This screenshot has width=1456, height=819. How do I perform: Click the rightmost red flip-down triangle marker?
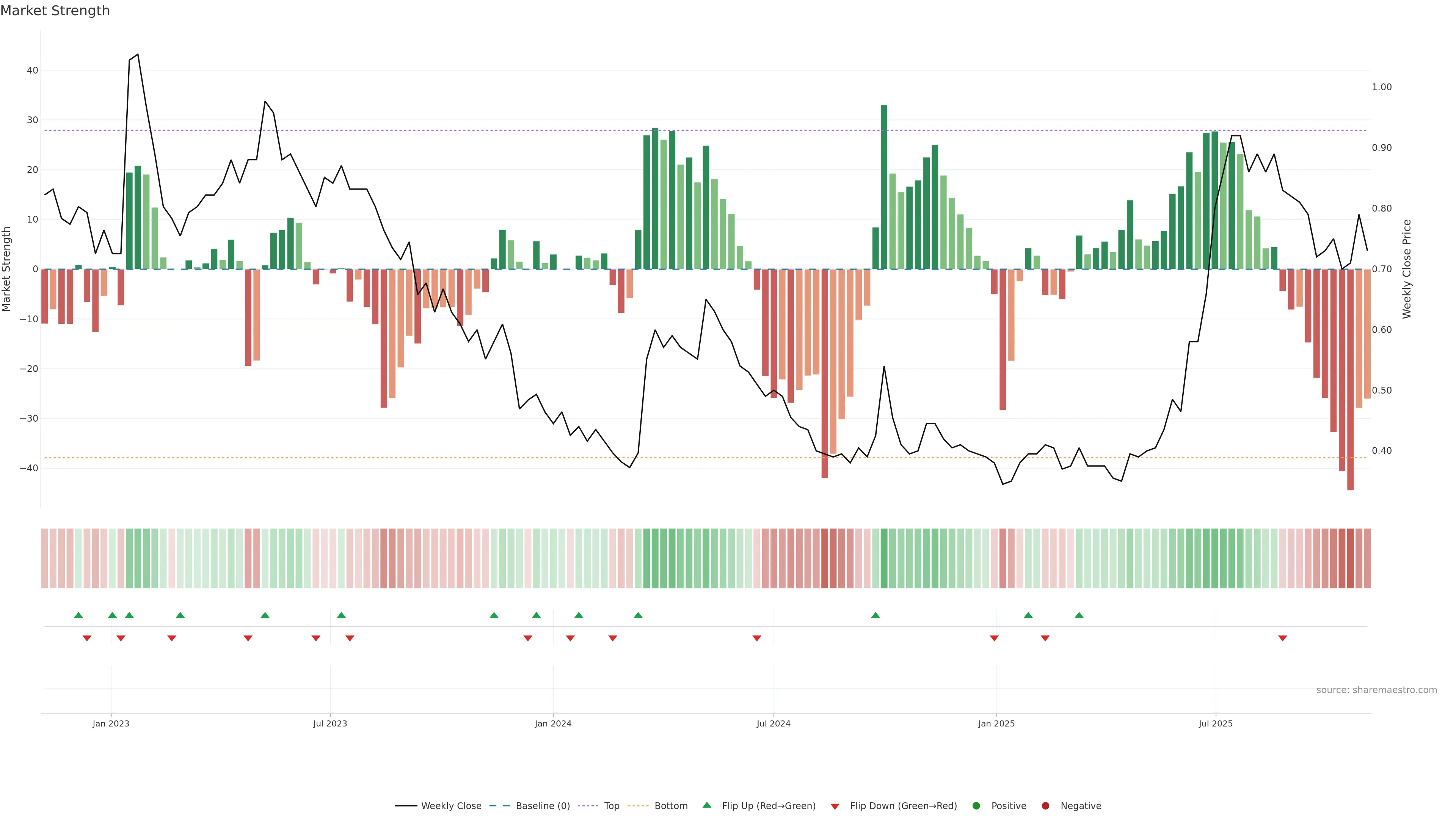pyautogui.click(x=1282, y=638)
